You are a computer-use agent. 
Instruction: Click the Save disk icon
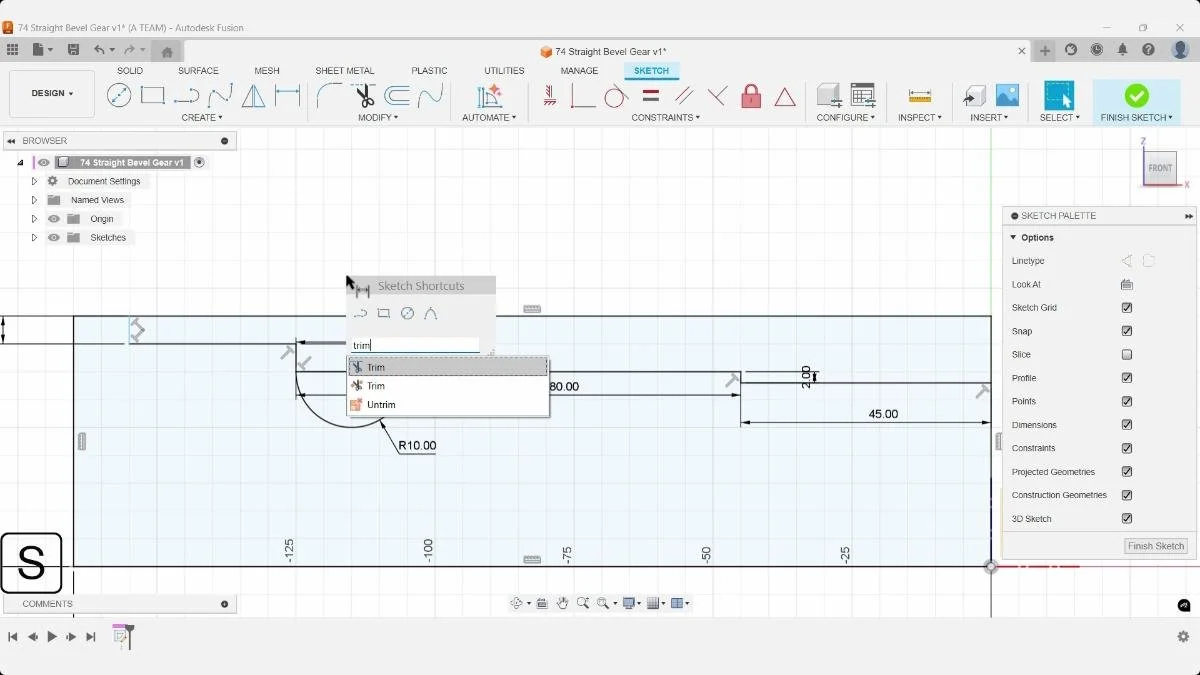click(x=73, y=49)
